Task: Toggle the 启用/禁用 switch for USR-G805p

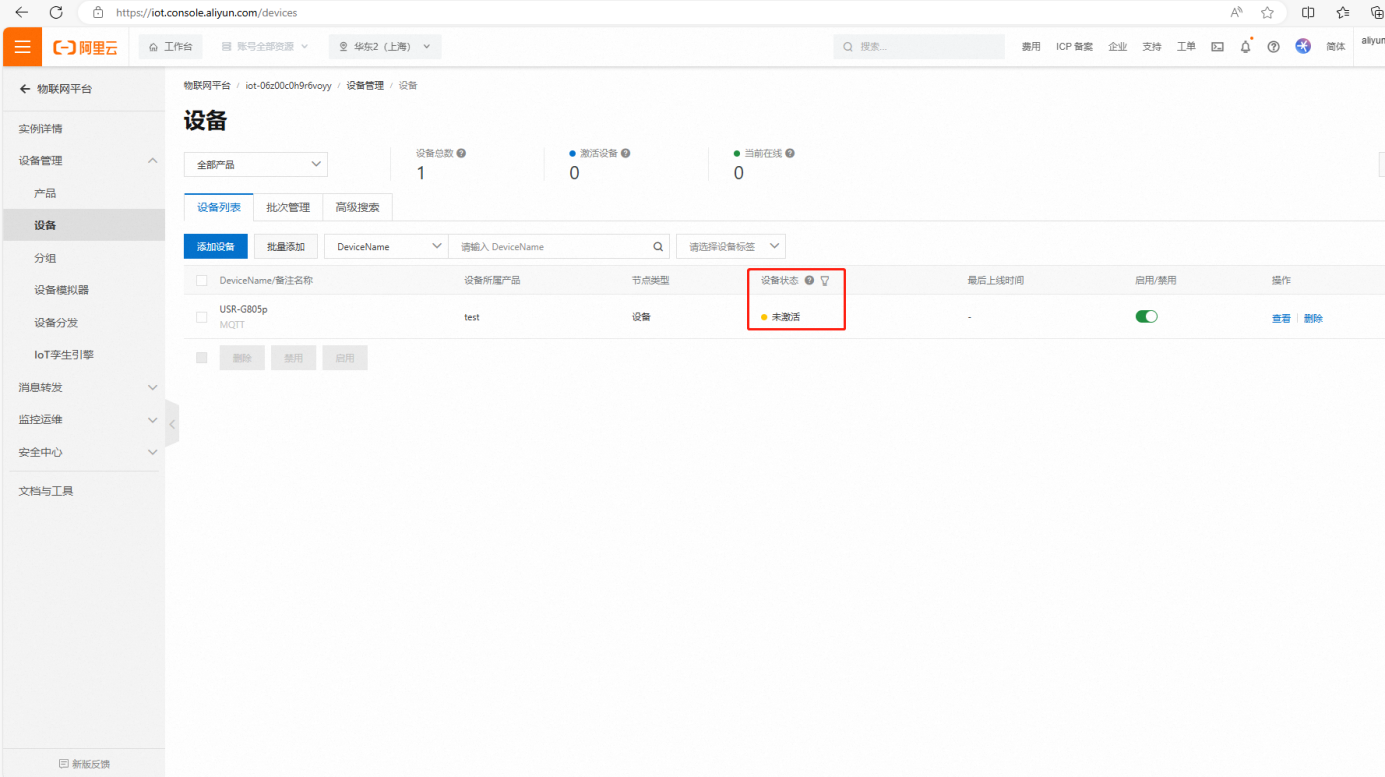Action: point(1146,317)
